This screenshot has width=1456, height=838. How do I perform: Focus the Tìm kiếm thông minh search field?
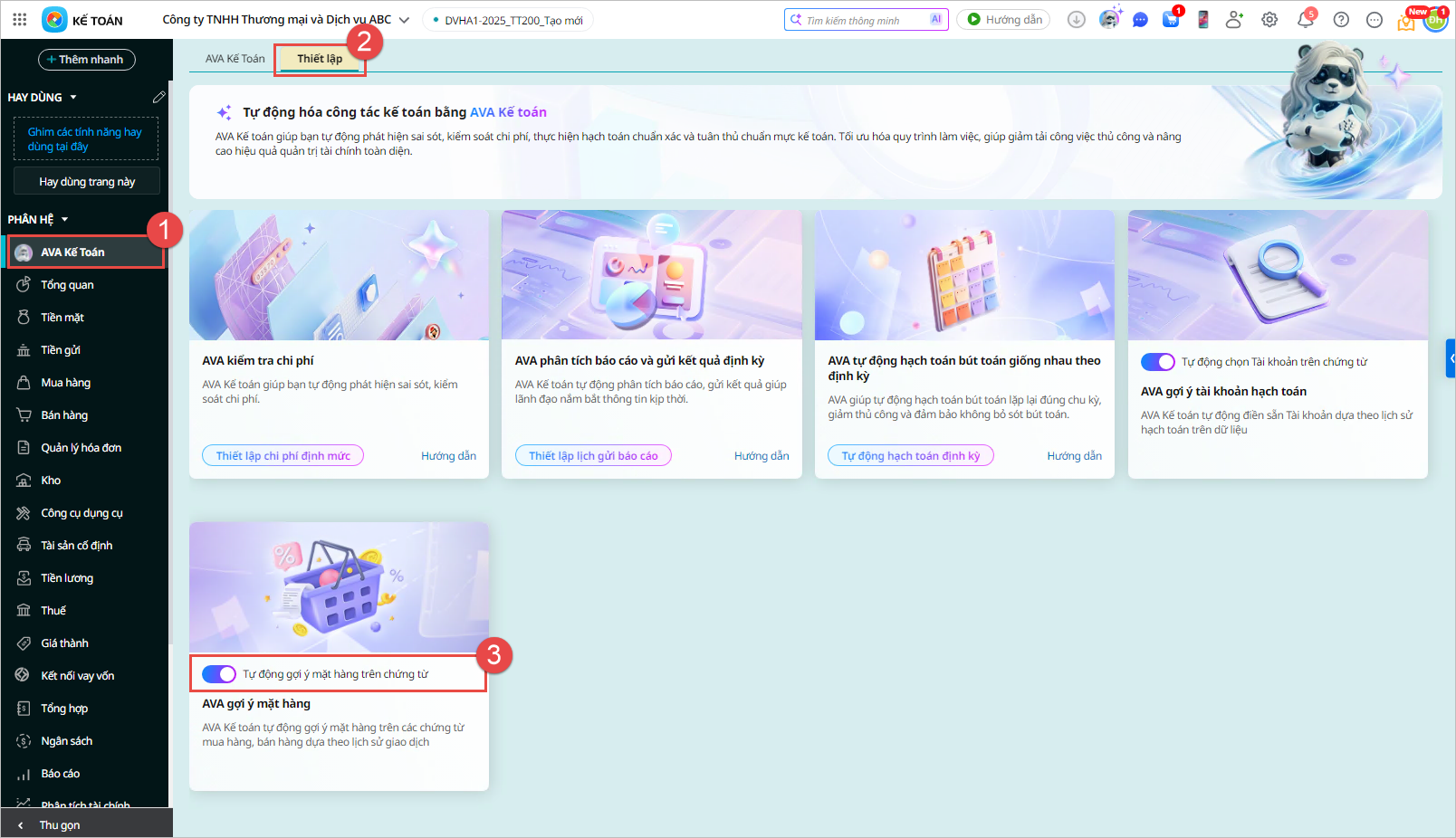[x=866, y=20]
